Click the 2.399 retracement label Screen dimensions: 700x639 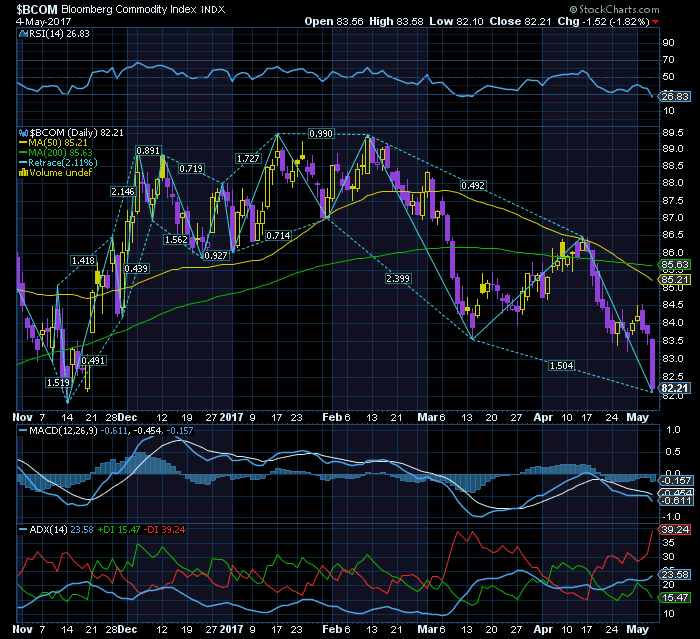[x=398, y=279]
